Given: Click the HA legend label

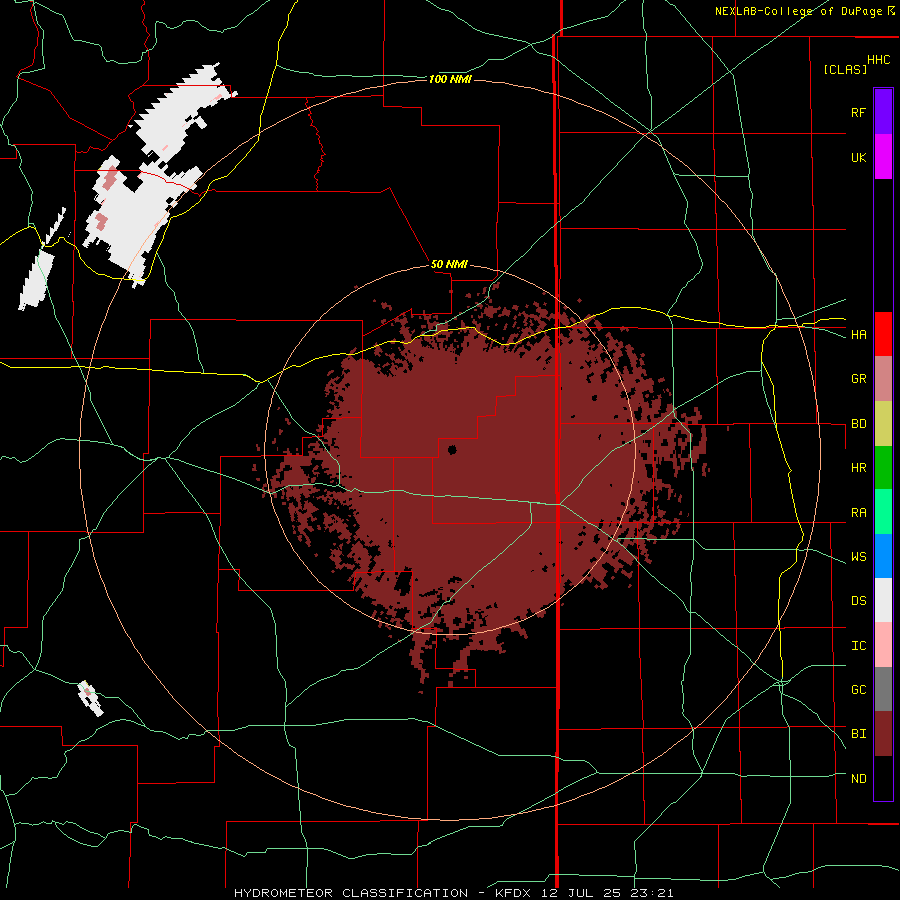Looking at the screenshot, I should tap(858, 335).
